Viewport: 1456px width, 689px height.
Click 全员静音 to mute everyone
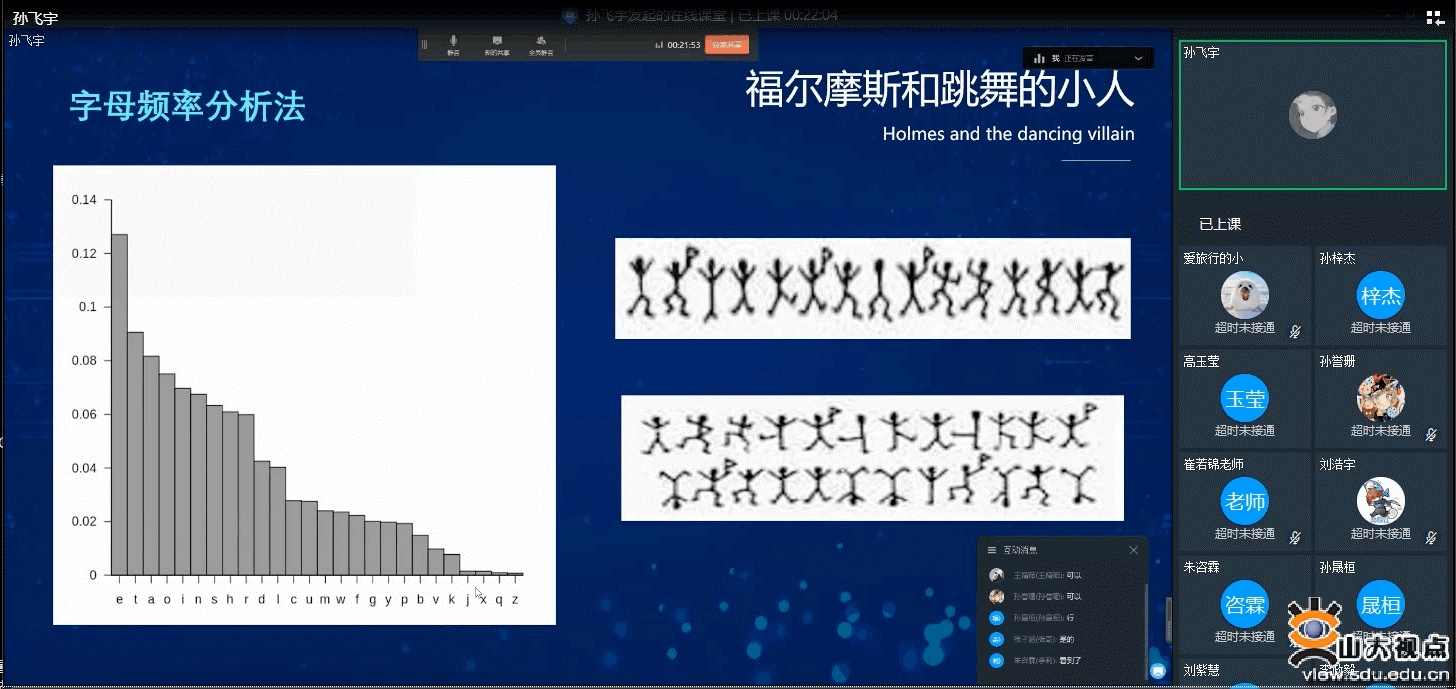[x=542, y=42]
